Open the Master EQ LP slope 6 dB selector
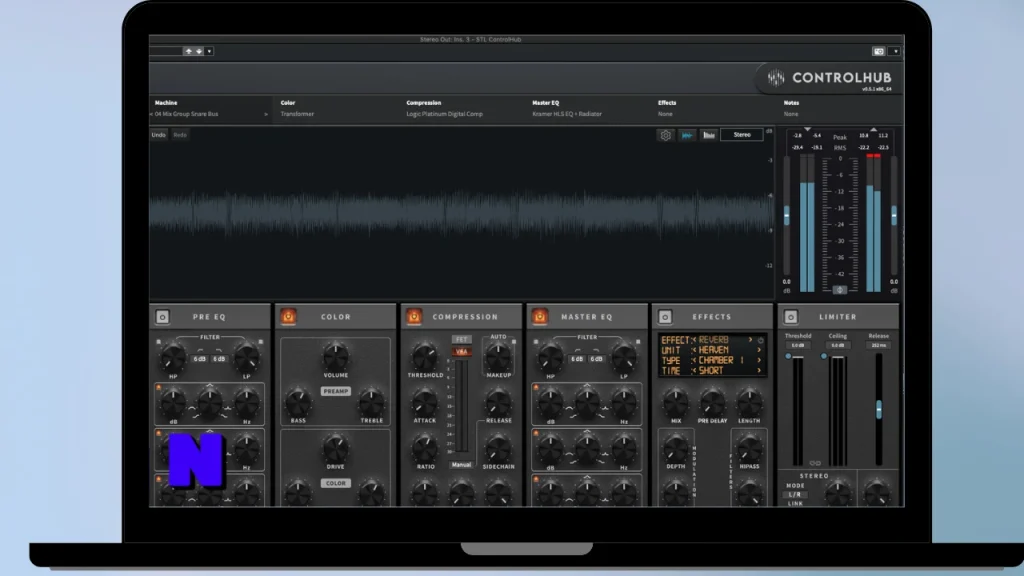Viewport: 1024px width, 576px height. [597, 359]
